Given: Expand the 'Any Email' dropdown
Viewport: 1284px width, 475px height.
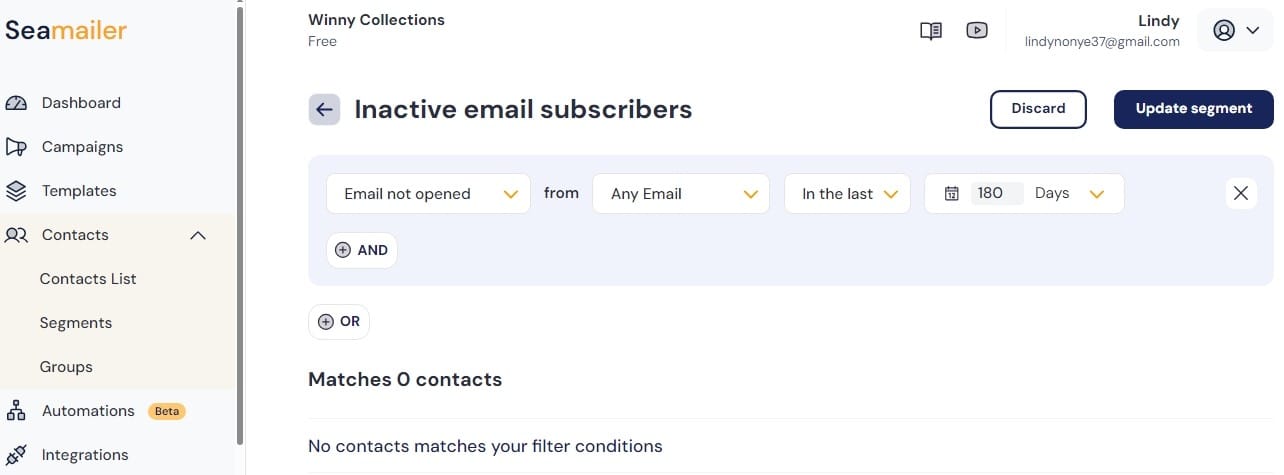Looking at the screenshot, I should coord(681,194).
